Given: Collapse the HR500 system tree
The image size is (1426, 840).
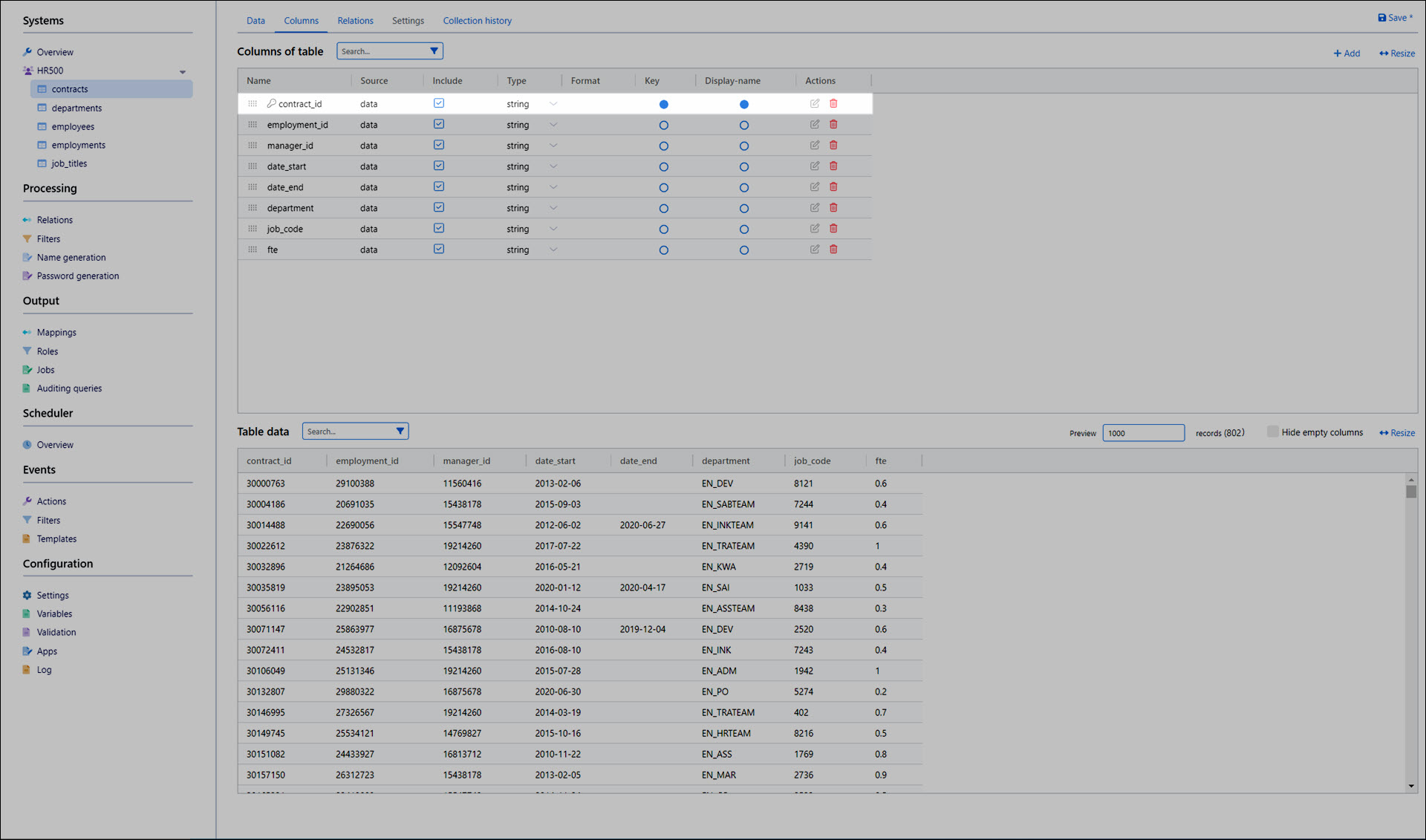Looking at the screenshot, I should 183,72.
